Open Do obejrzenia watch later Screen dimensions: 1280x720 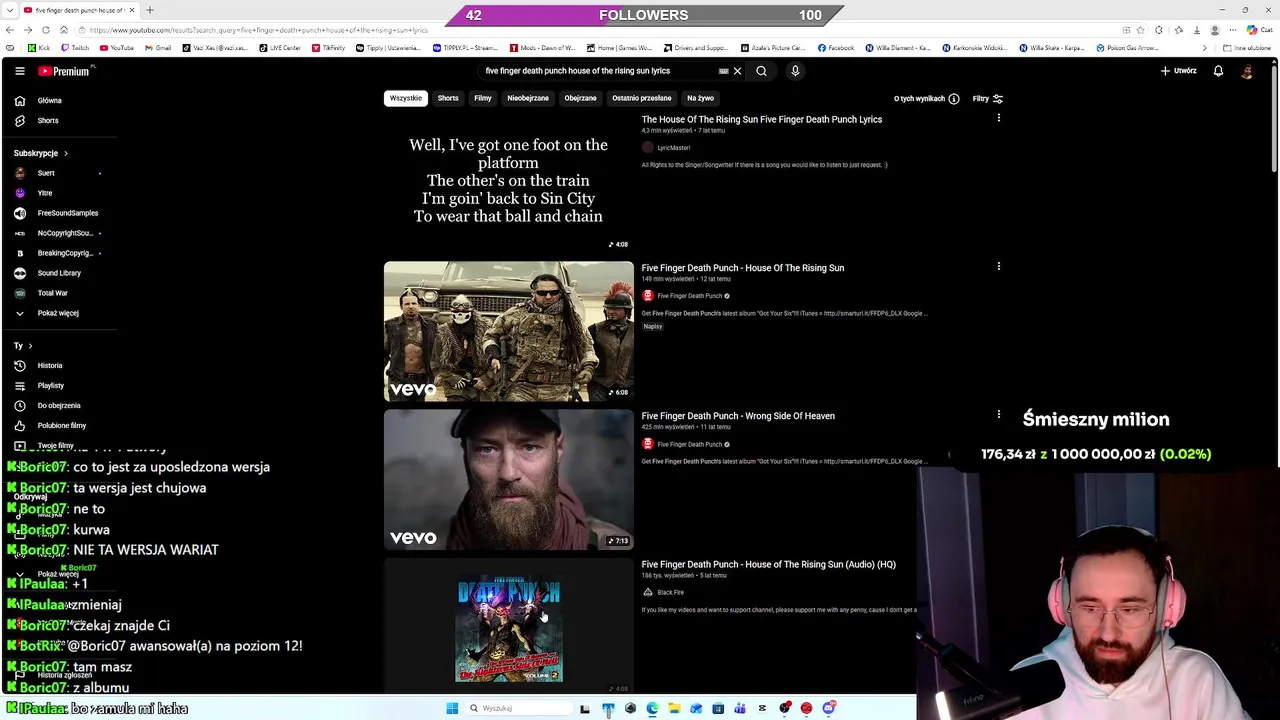click(60, 405)
